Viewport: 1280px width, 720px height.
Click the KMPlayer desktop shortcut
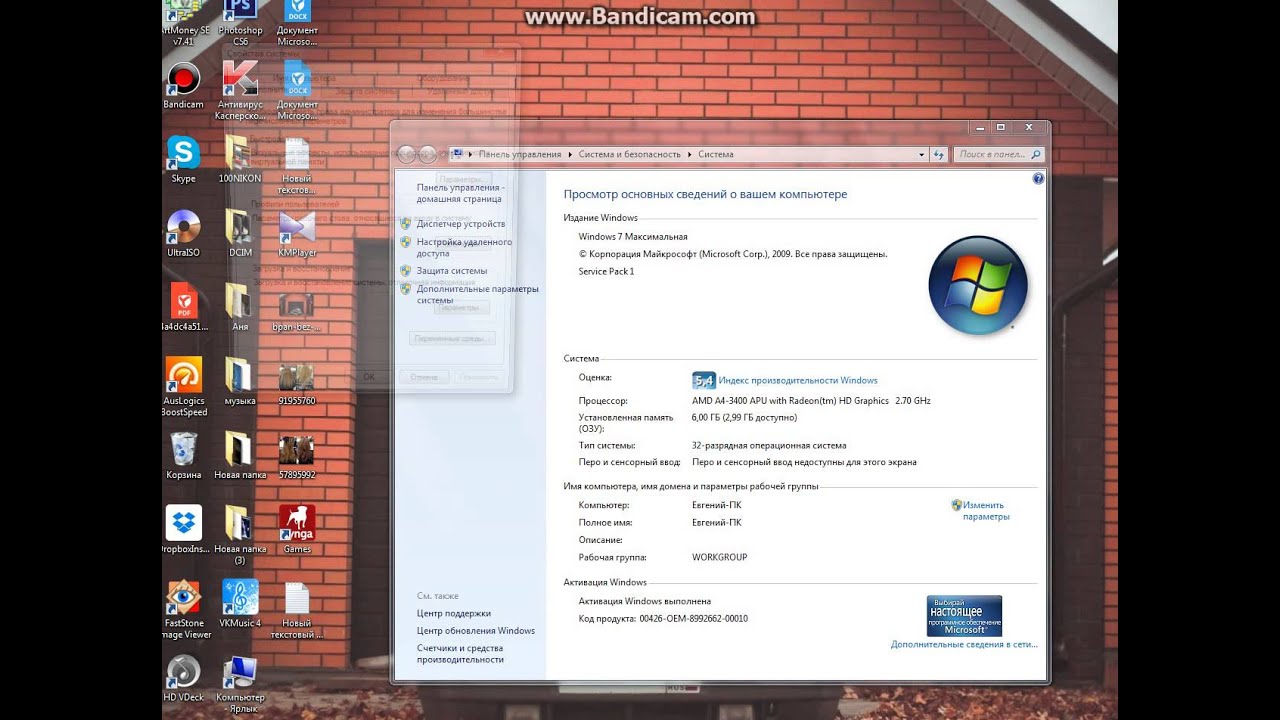click(297, 234)
